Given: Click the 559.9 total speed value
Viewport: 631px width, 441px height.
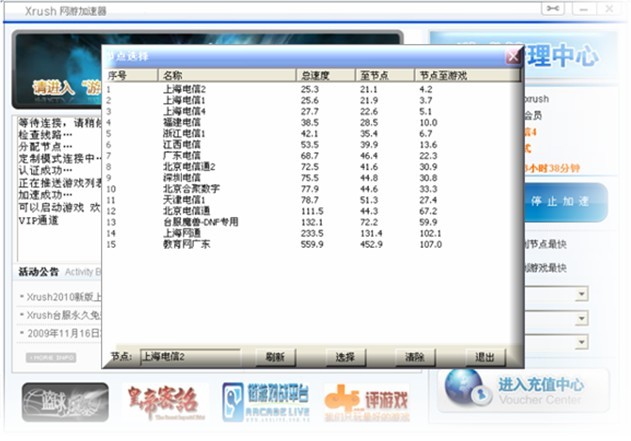Looking at the screenshot, I should coord(312,244).
